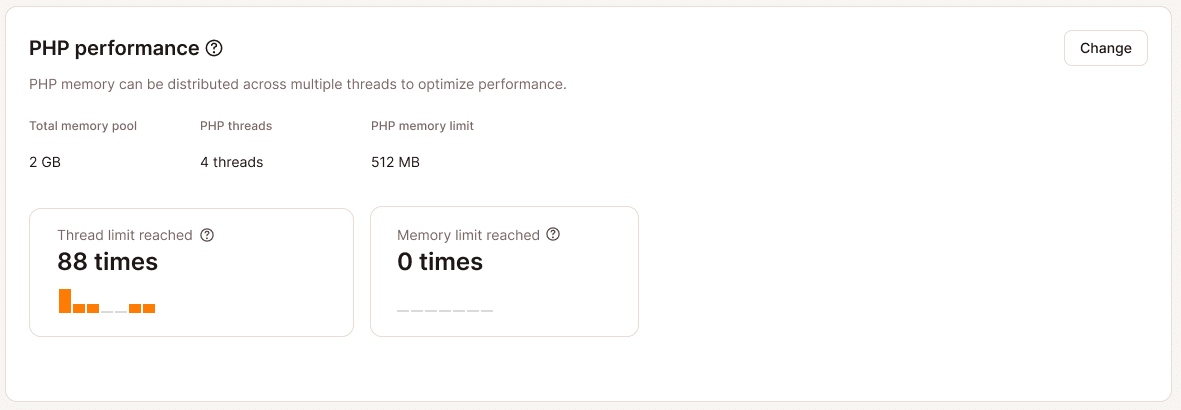
Task: Click the flat gray chart under 0 times
Action: pos(445,310)
